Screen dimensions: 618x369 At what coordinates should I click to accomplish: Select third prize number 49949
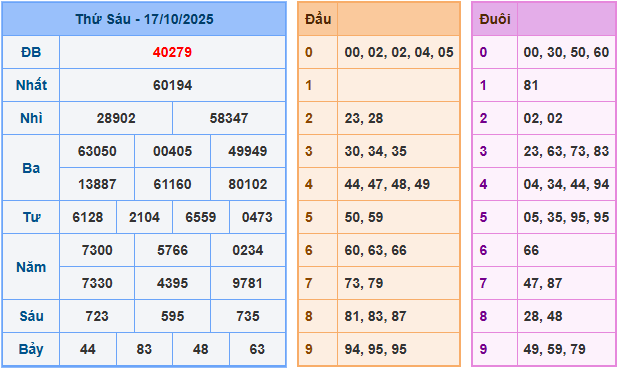pyautogui.click(x=248, y=151)
